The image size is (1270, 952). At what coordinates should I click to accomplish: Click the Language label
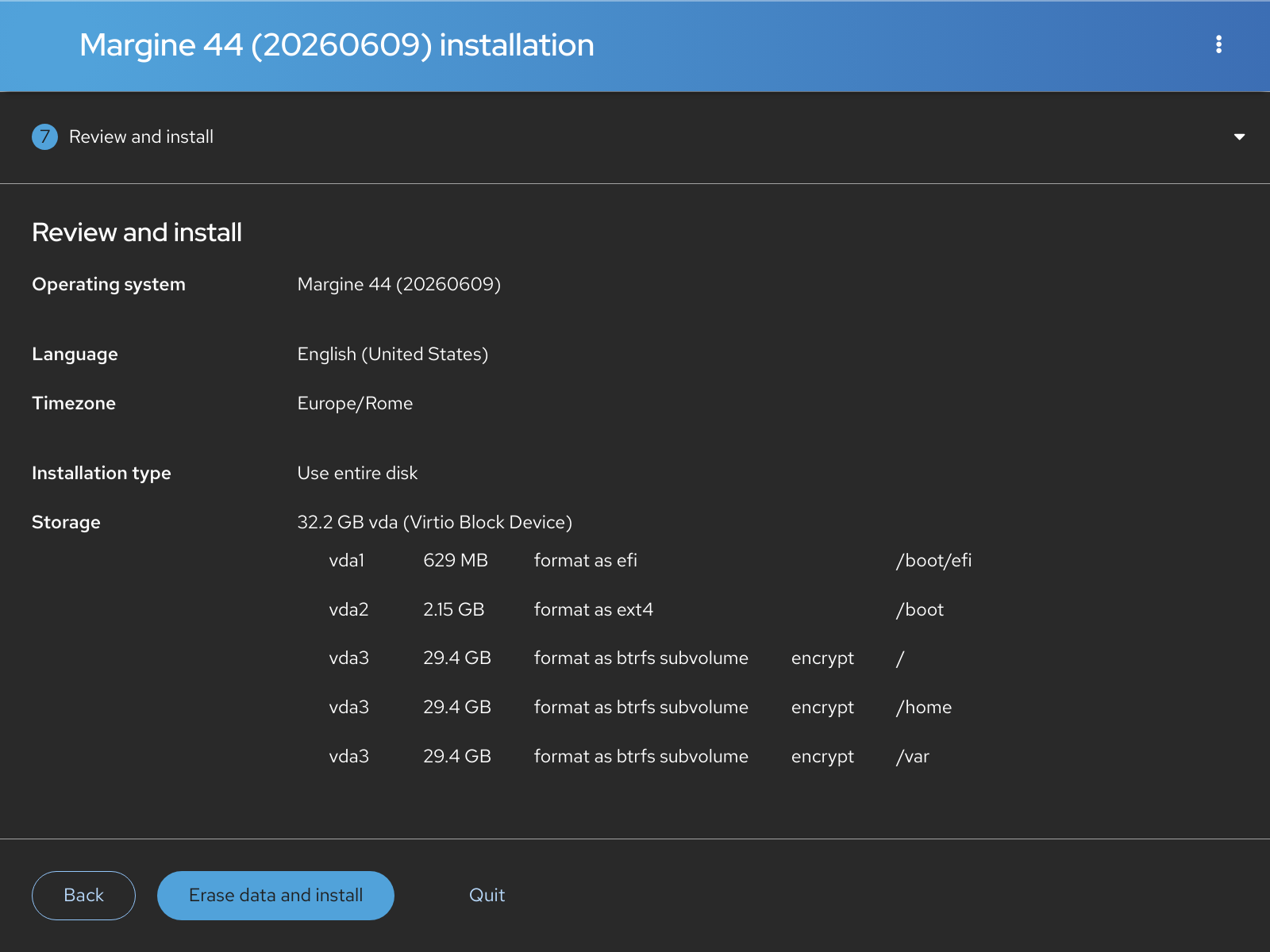(x=75, y=354)
